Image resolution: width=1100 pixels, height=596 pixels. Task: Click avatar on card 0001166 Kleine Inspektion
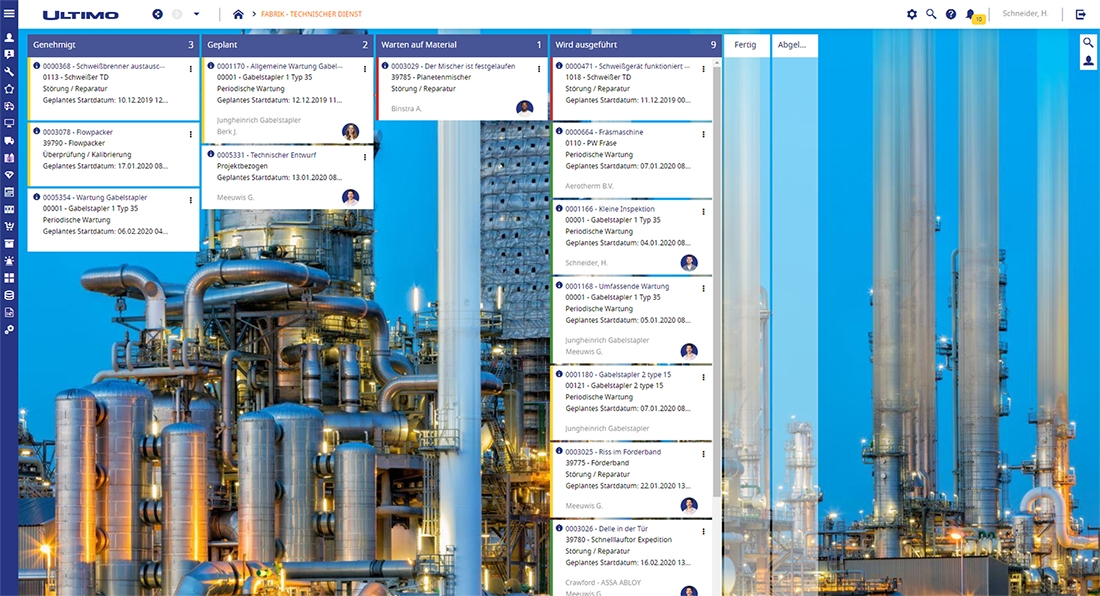689,262
